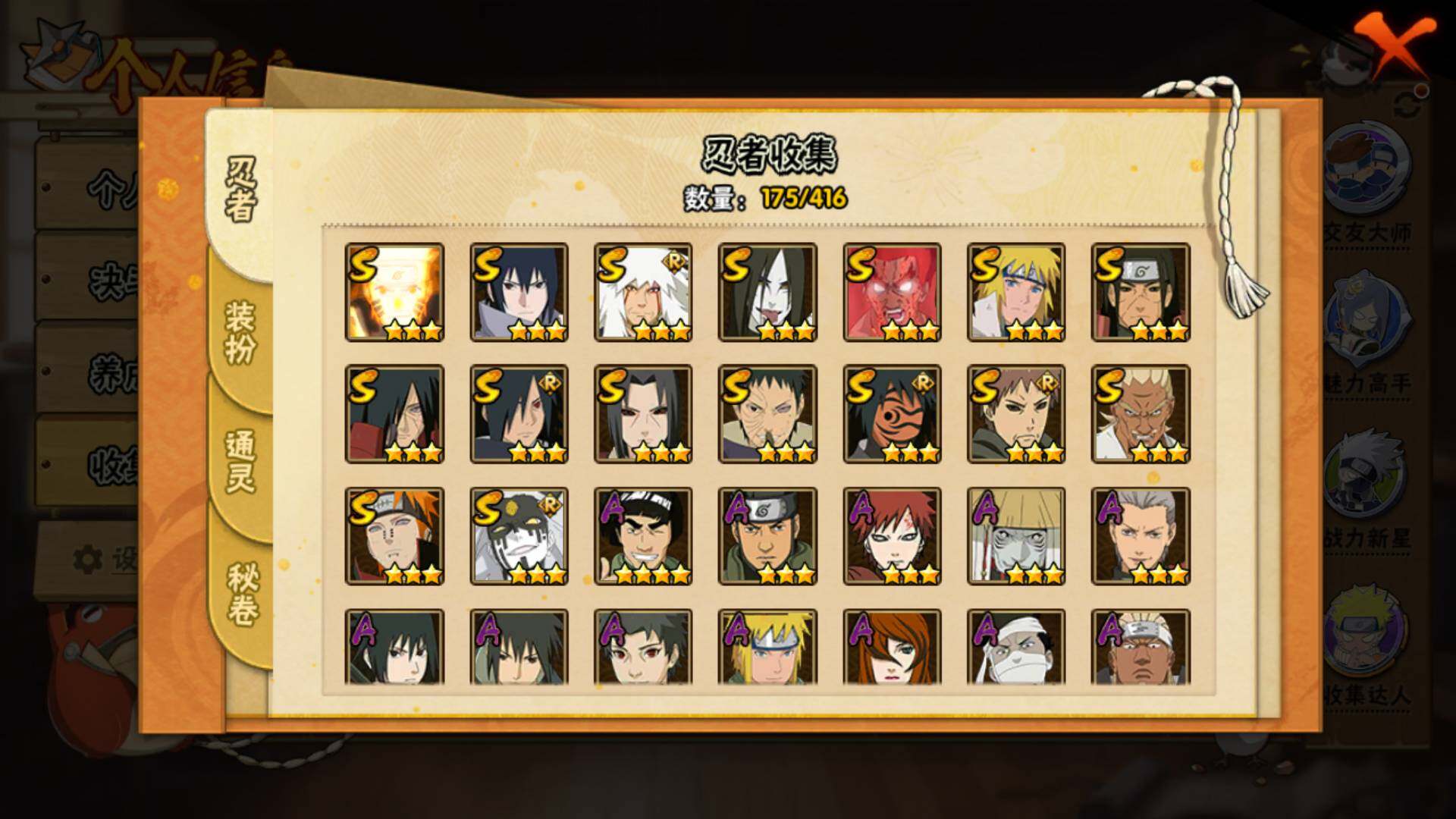Open the blonde Minato S-rank portrait
Viewport: 1456px width, 819px height.
coord(1016,292)
